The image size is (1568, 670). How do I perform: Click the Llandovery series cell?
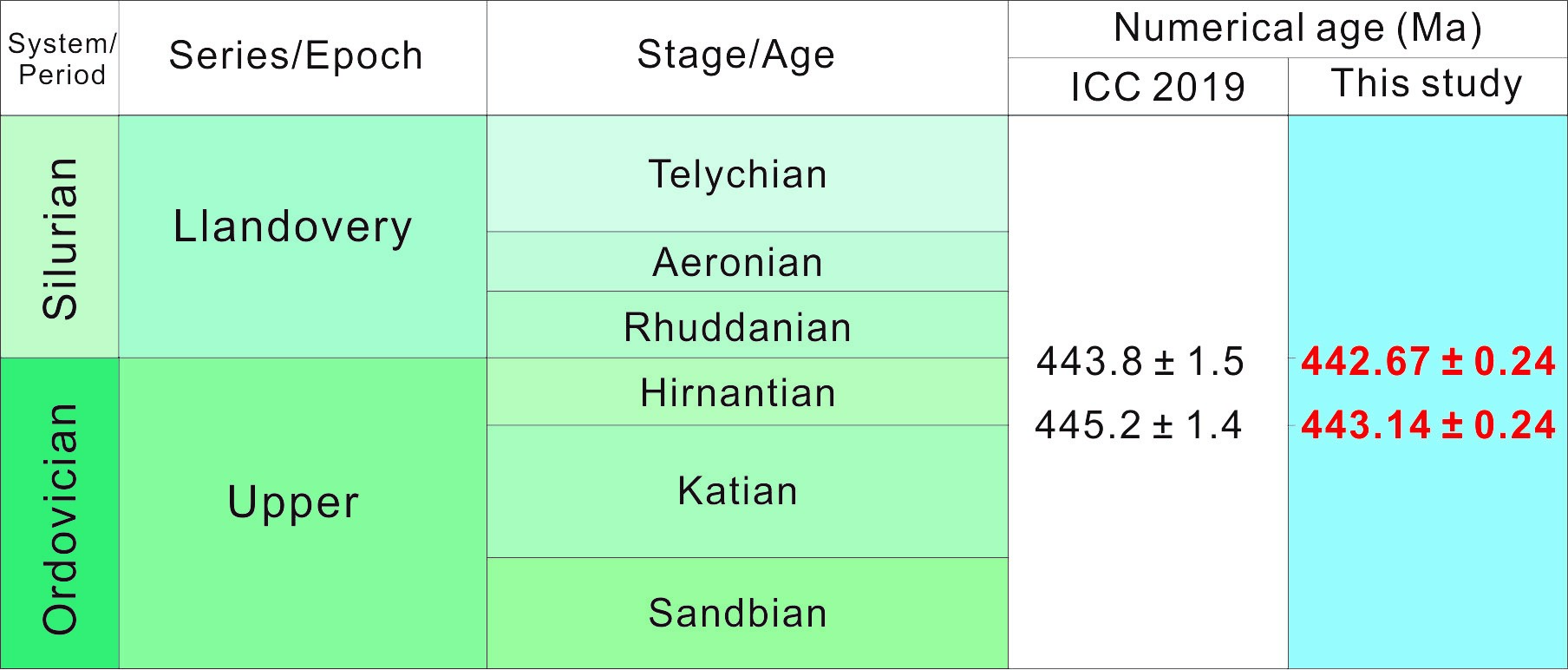293,227
